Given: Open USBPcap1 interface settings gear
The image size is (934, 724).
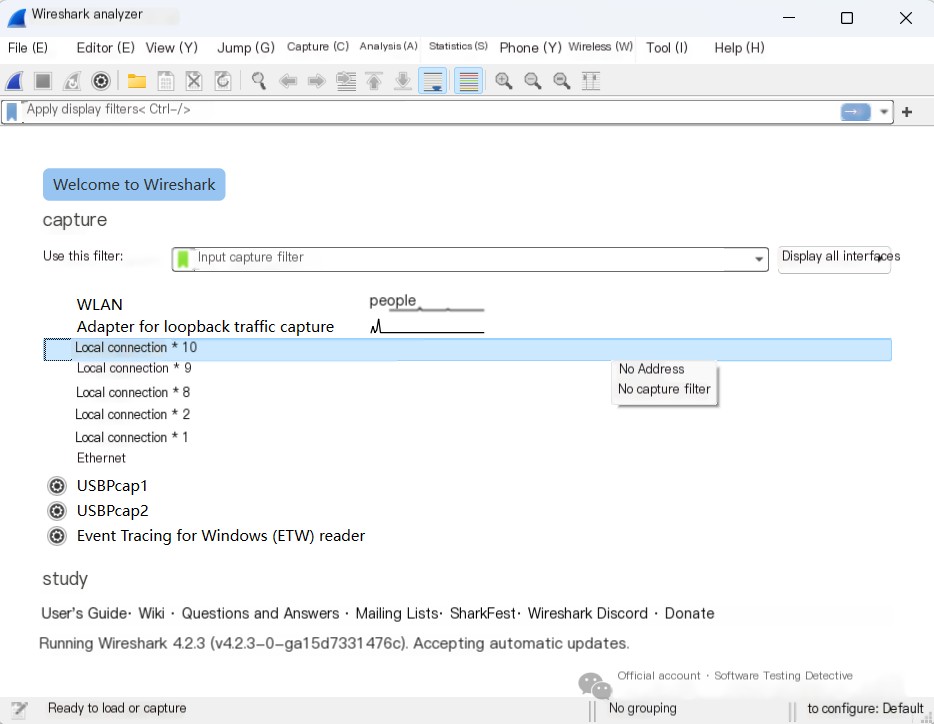Looking at the screenshot, I should 57,486.
